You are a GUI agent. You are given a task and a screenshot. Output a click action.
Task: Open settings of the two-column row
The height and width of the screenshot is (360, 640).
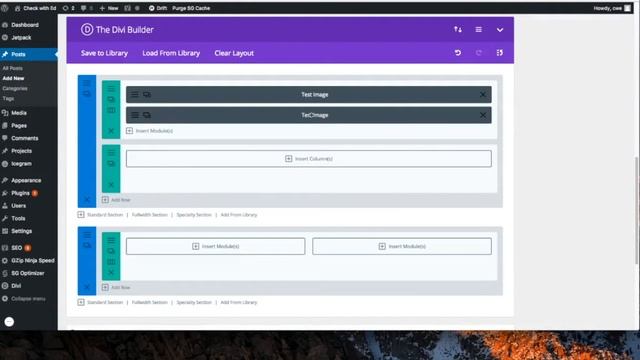tap(111, 240)
